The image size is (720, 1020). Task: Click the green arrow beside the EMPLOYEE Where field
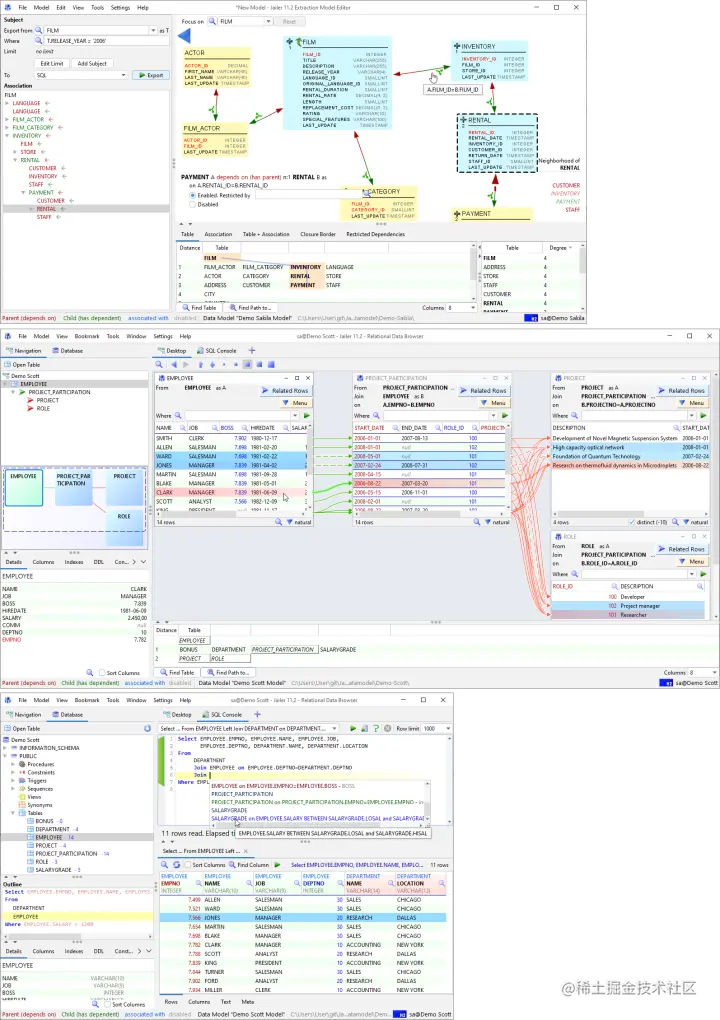coord(307,415)
